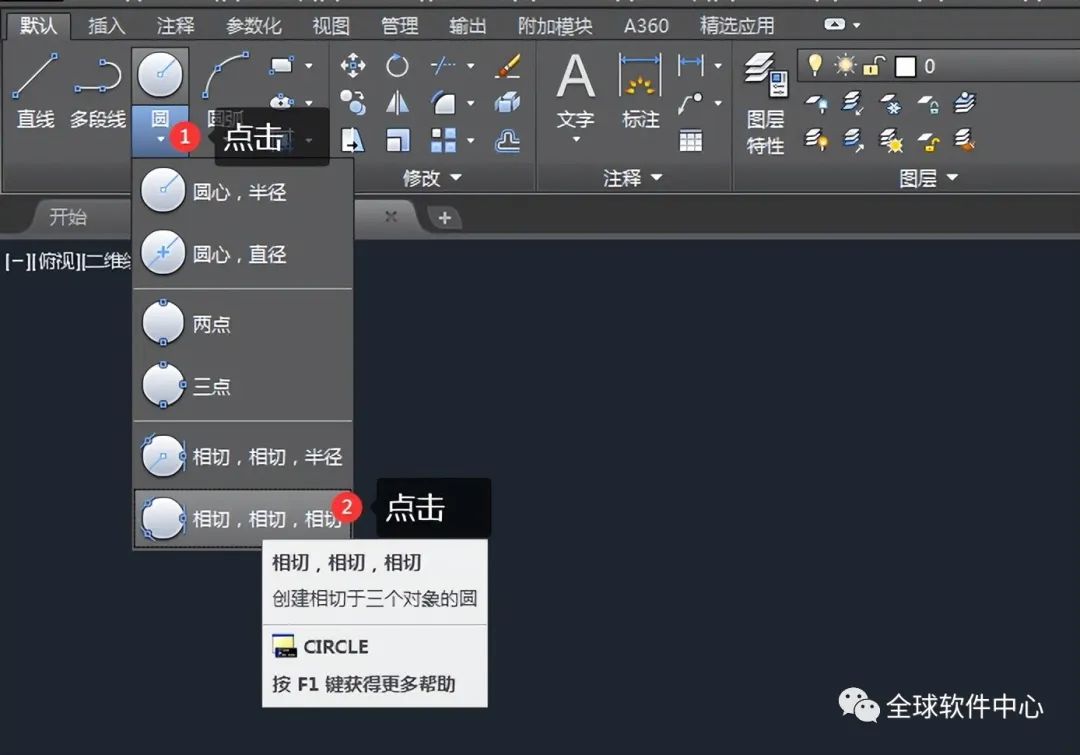Click the white layer color swatch
This screenshot has height=755, width=1080.
coord(905,65)
